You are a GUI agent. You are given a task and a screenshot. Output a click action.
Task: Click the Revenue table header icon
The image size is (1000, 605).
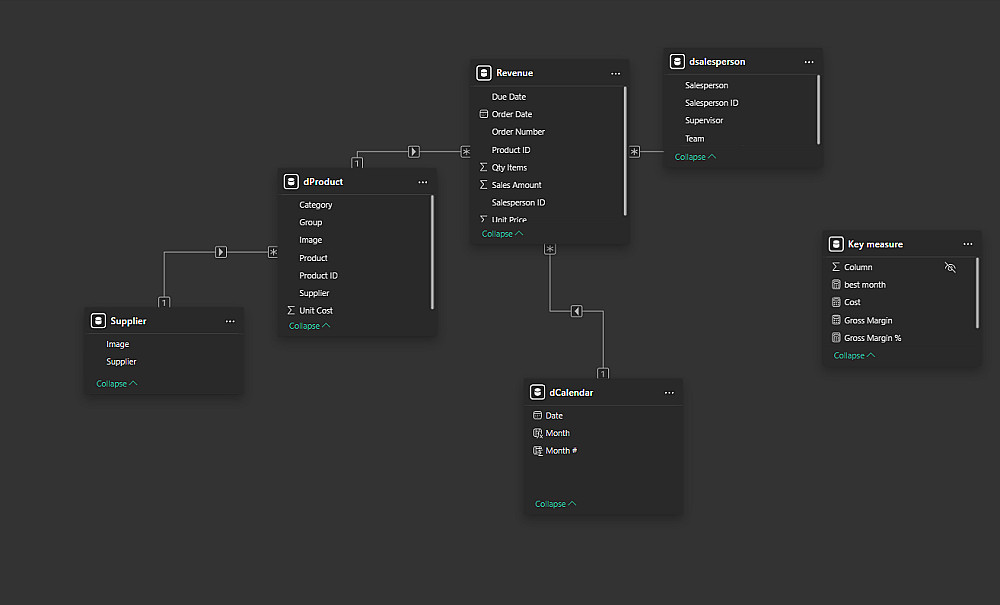pyautogui.click(x=483, y=73)
